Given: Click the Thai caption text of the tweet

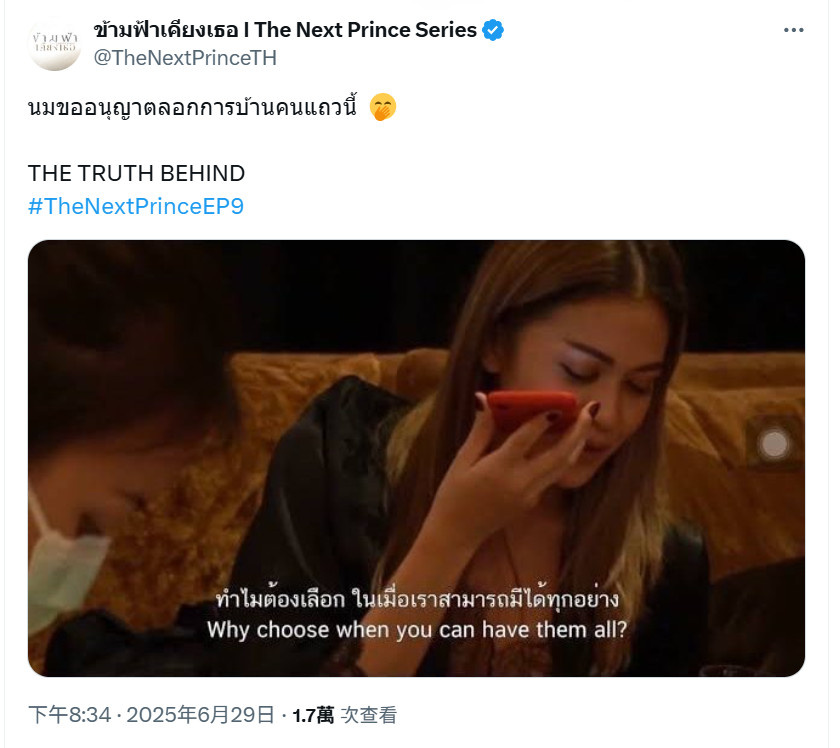Looking at the screenshot, I should (x=192, y=108).
